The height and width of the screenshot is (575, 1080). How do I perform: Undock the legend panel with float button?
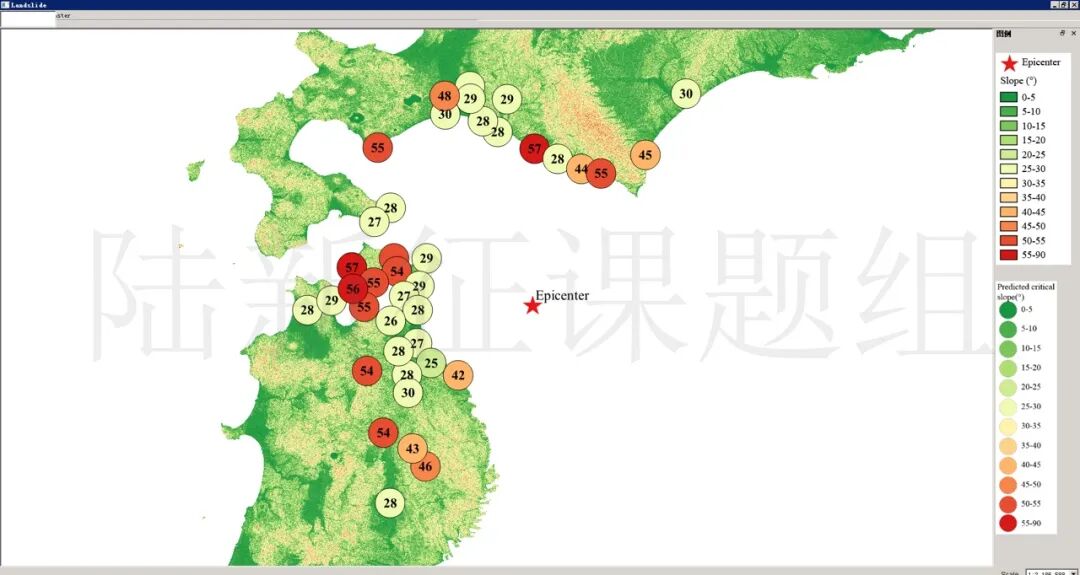tap(1063, 33)
